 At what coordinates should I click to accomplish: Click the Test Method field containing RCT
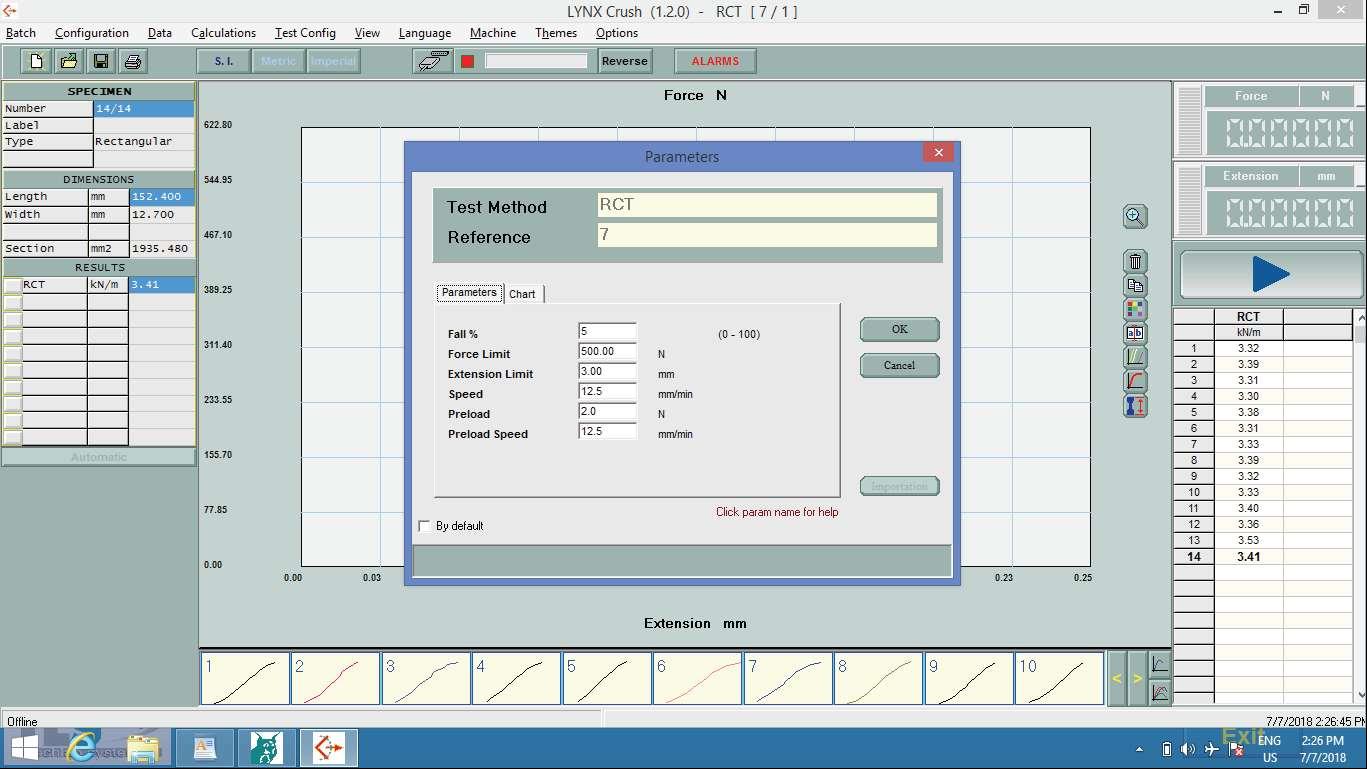(767, 205)
